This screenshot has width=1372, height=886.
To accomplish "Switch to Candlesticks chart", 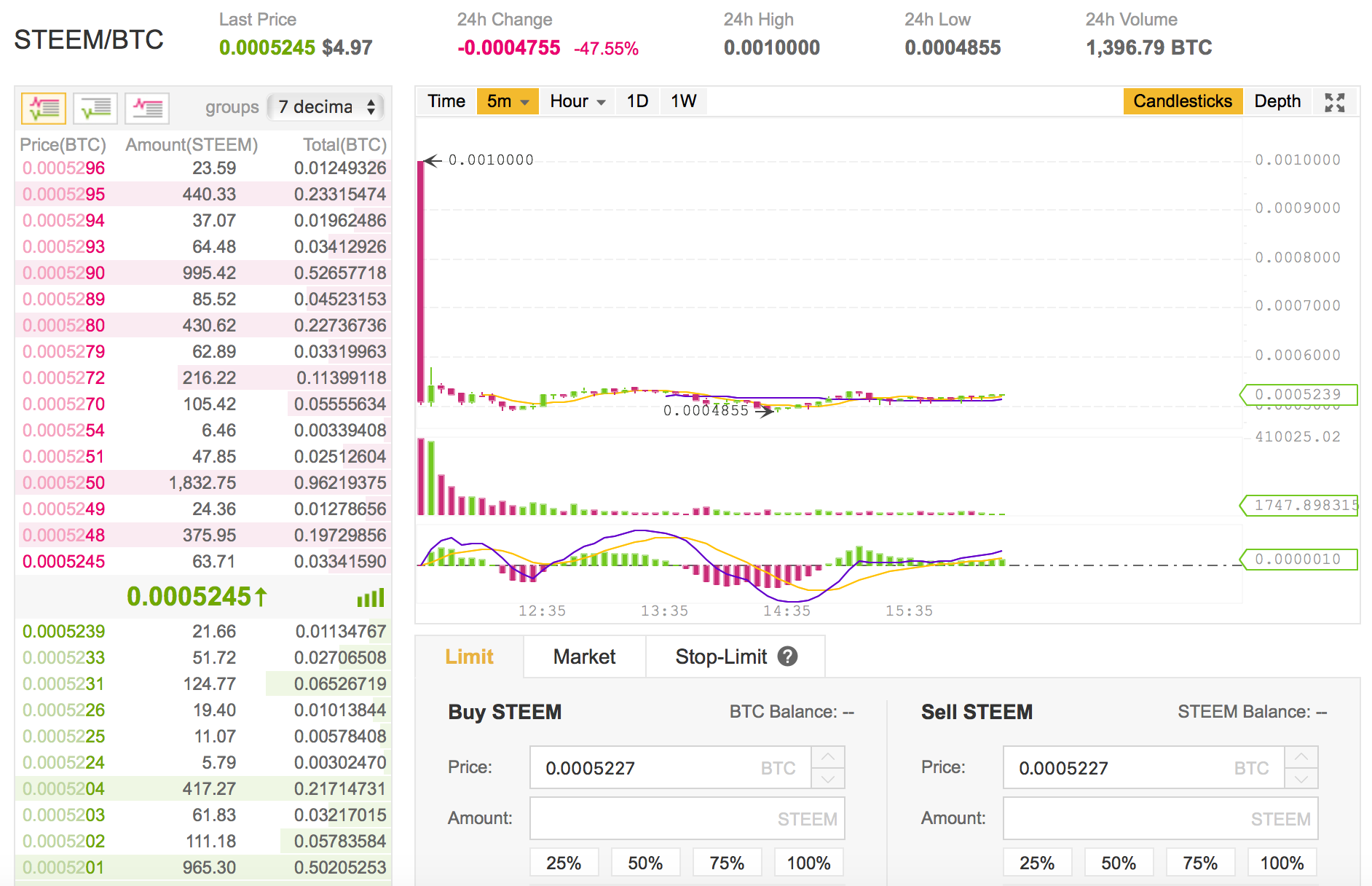I will point(1183,101).
